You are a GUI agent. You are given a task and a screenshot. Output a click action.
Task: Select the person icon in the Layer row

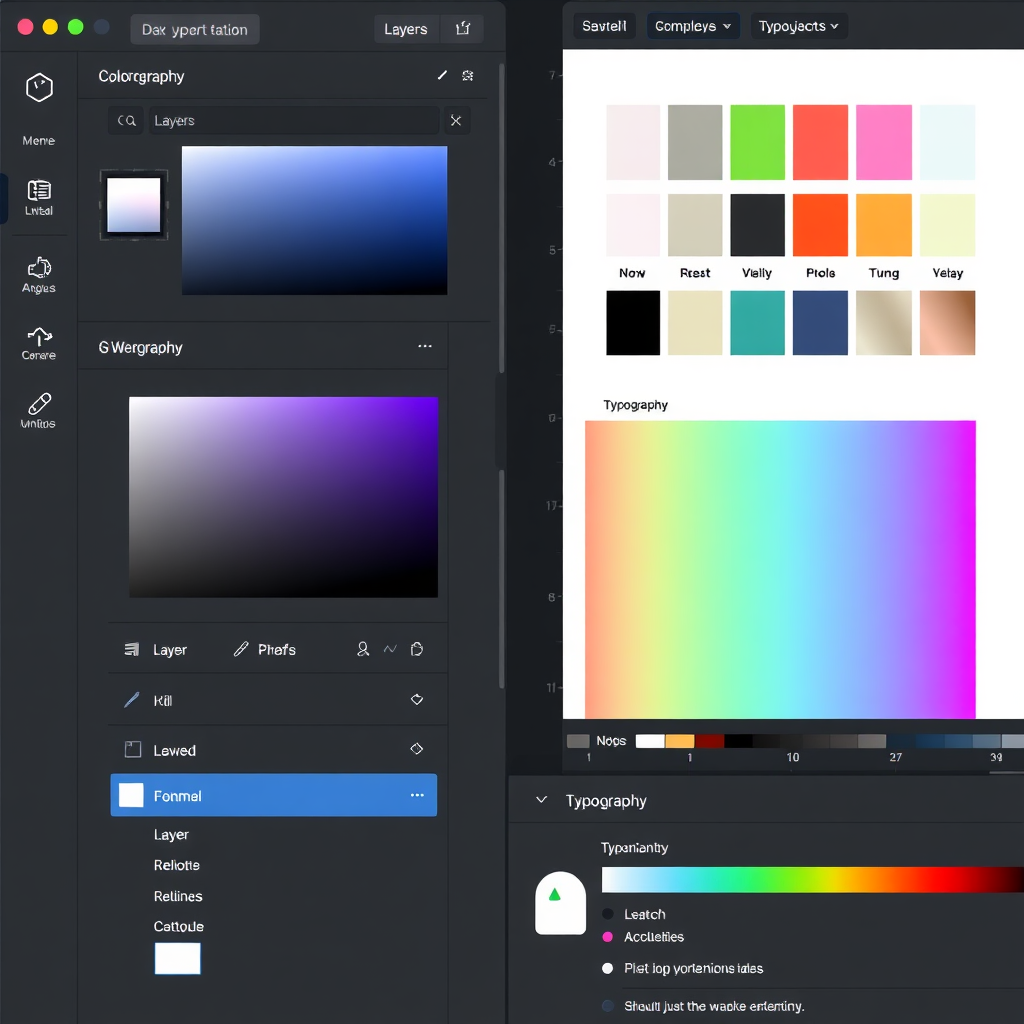coord(363,649)
